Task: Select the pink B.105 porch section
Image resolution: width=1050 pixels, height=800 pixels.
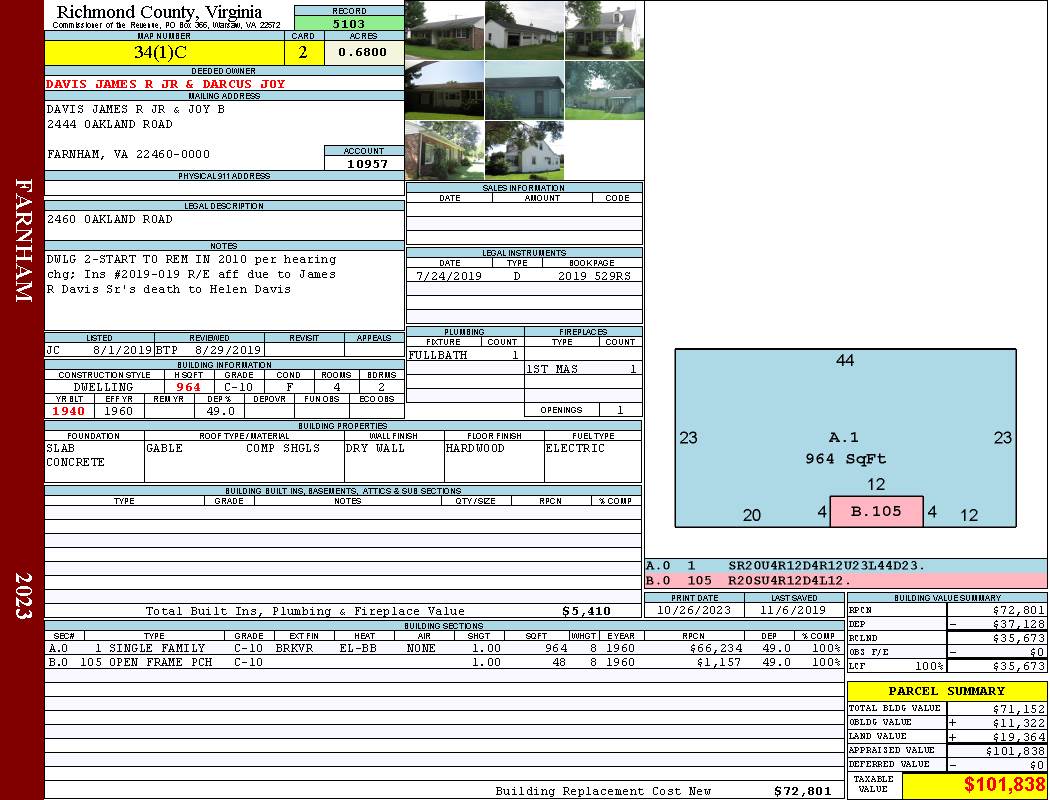Action: (x=876, y=511)
